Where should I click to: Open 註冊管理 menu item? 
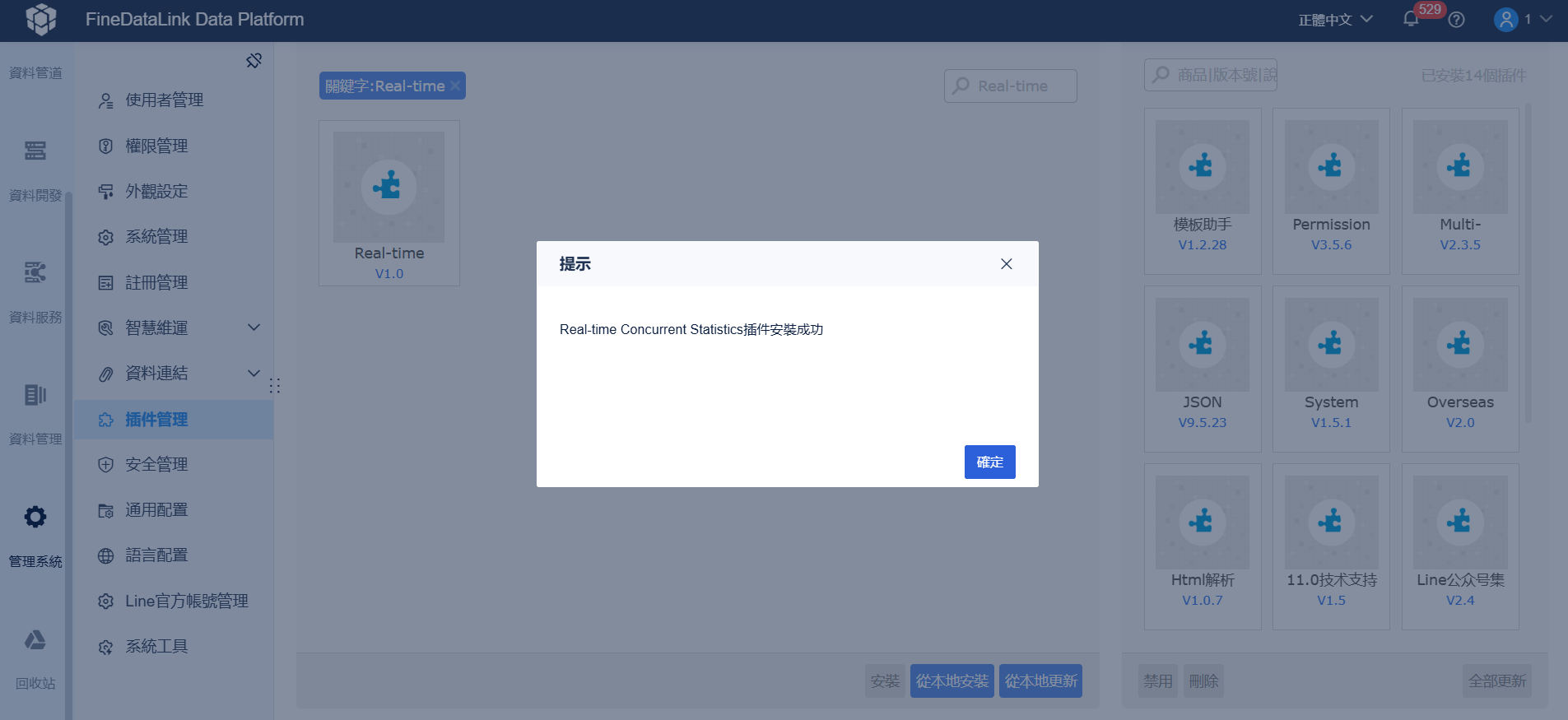click(x=174, y=282)
